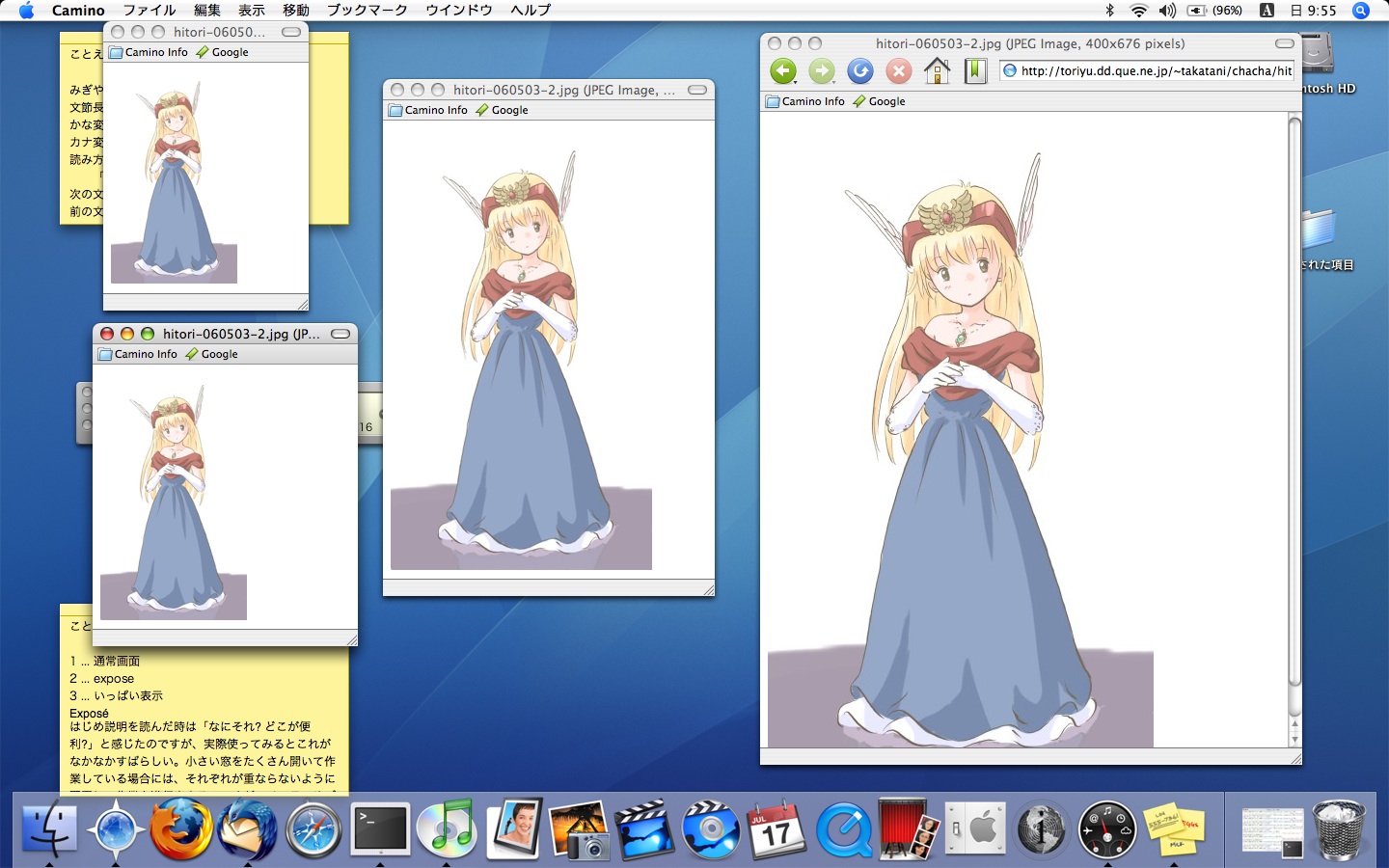Image resolution: width=1389 pixels, height=868 pixels.
Task: Click the scroll up arrow in the largest window
Action: (1294, 723)
